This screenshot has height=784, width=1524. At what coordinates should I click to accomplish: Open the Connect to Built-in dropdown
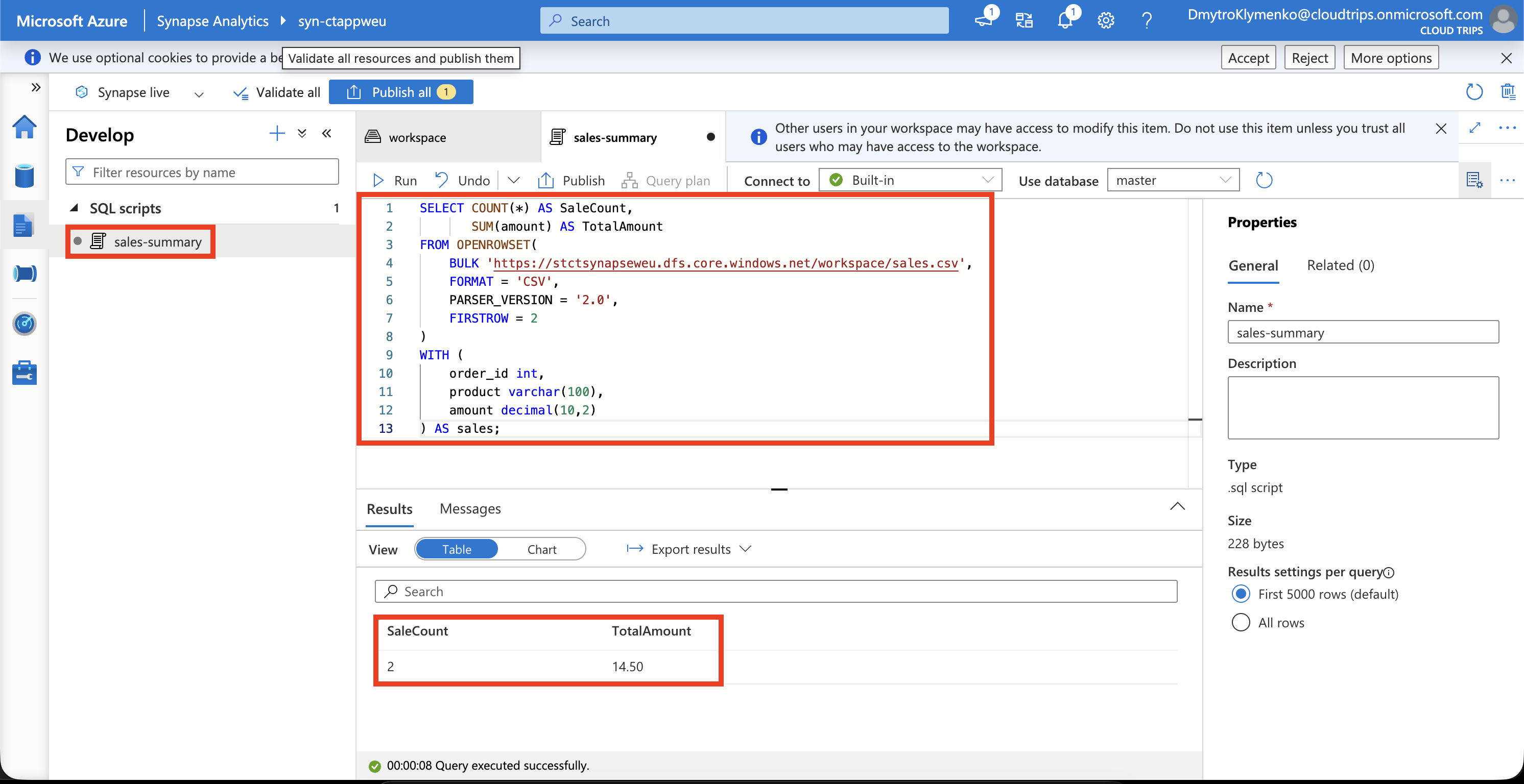click(910, 180)
